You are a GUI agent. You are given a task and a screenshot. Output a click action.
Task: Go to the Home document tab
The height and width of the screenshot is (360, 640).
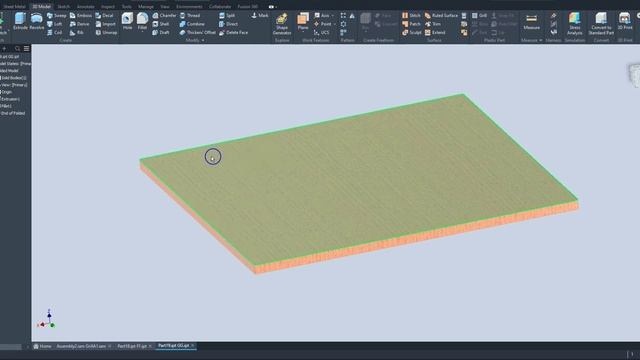point(42,346)
